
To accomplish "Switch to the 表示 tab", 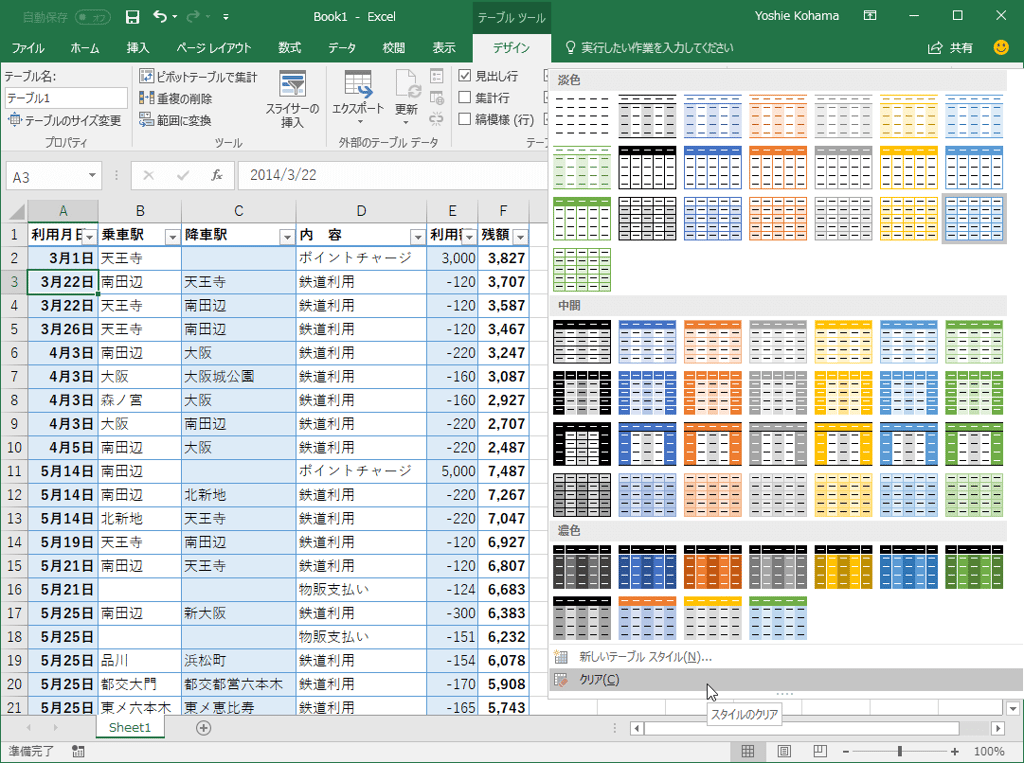I will click(443, 48).
